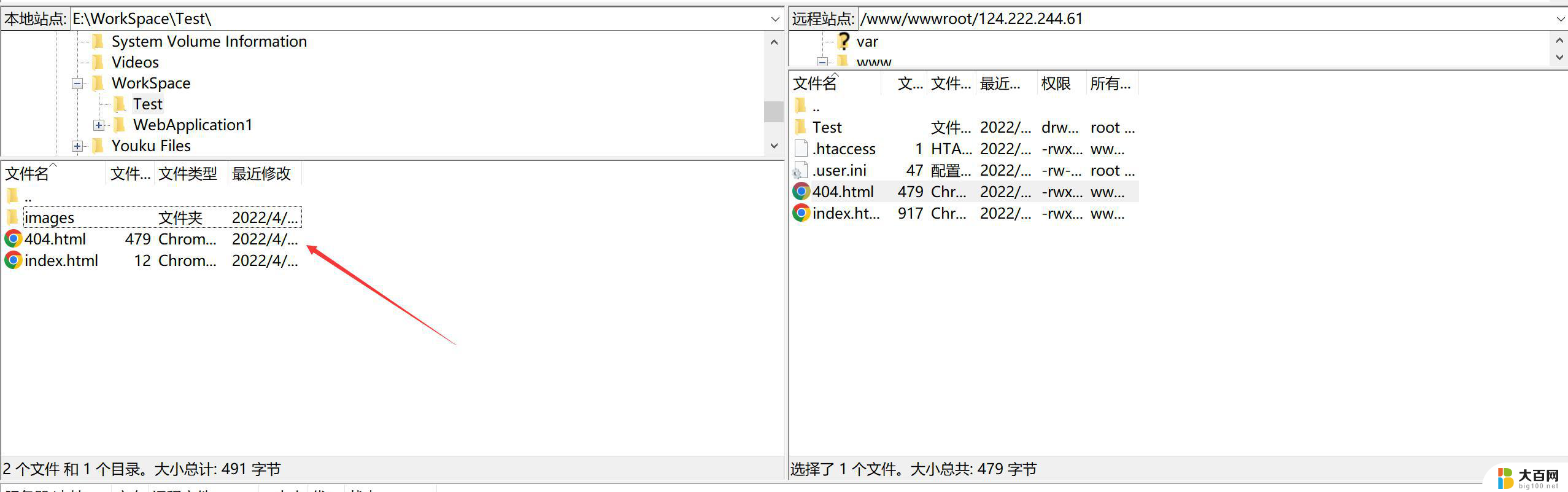
Task: Sort local files by 最近修改 column
Action: [x=265, y=174]
